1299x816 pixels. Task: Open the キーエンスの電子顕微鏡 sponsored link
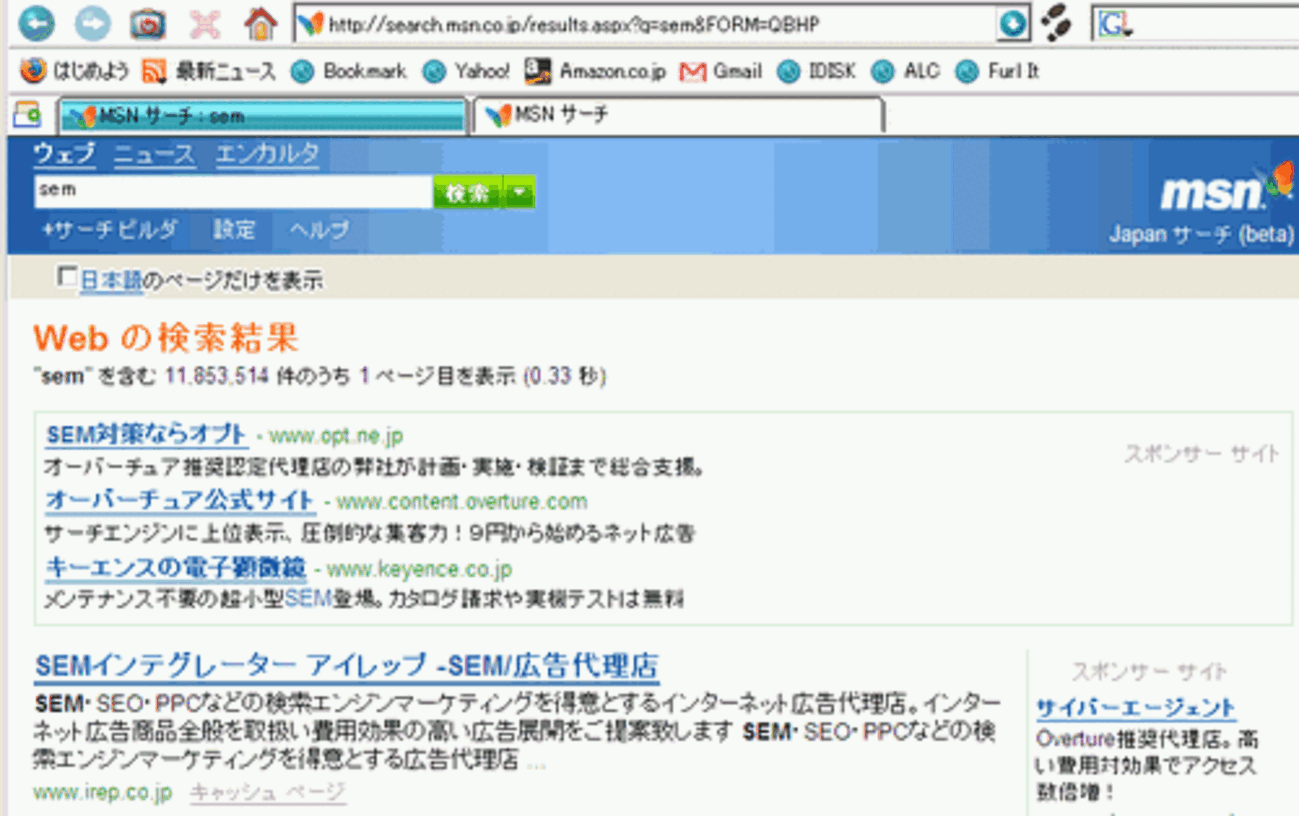pyautogui.click(x=176, y=568)
